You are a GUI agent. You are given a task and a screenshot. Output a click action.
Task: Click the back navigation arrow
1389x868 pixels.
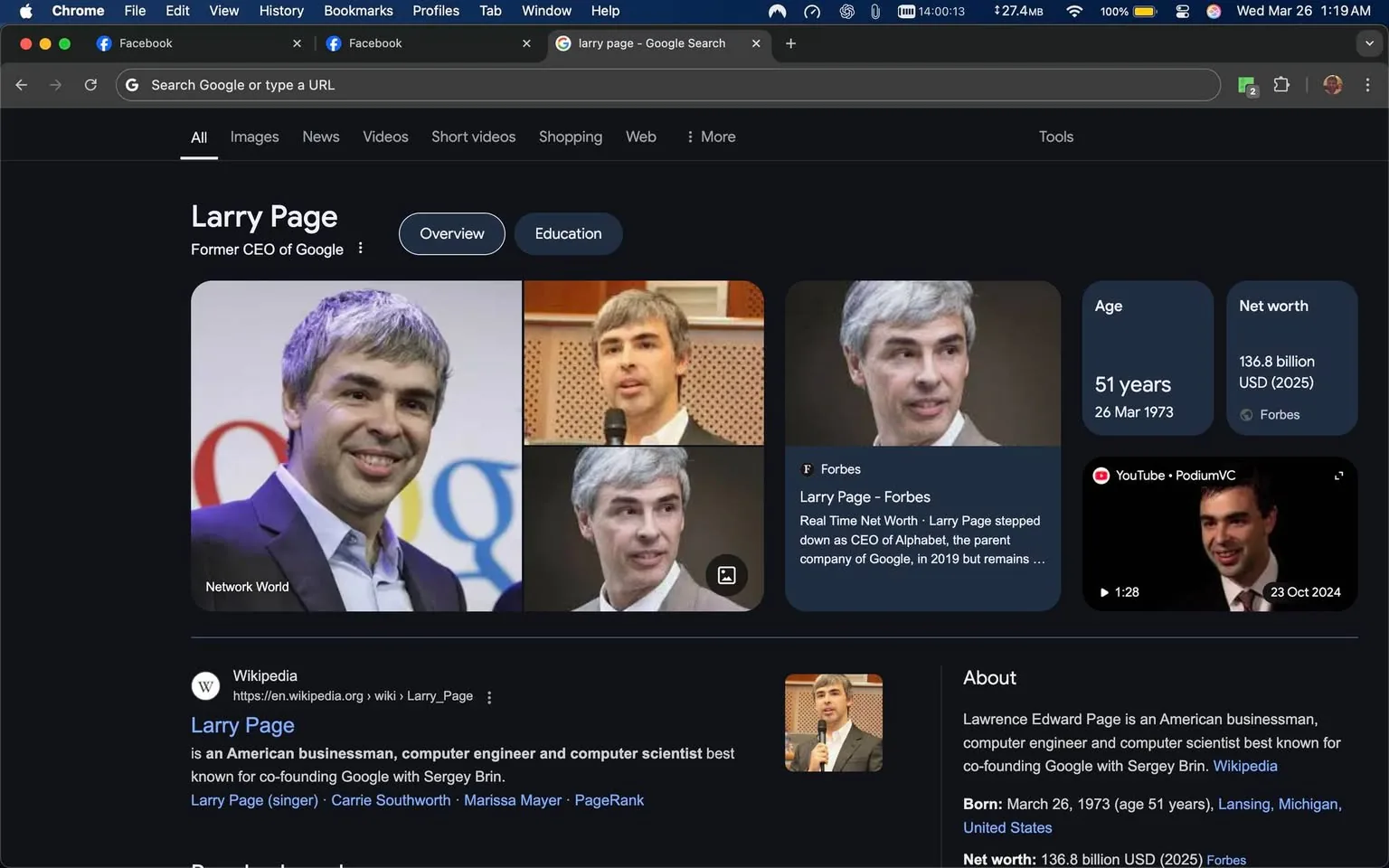coord(21,84)
